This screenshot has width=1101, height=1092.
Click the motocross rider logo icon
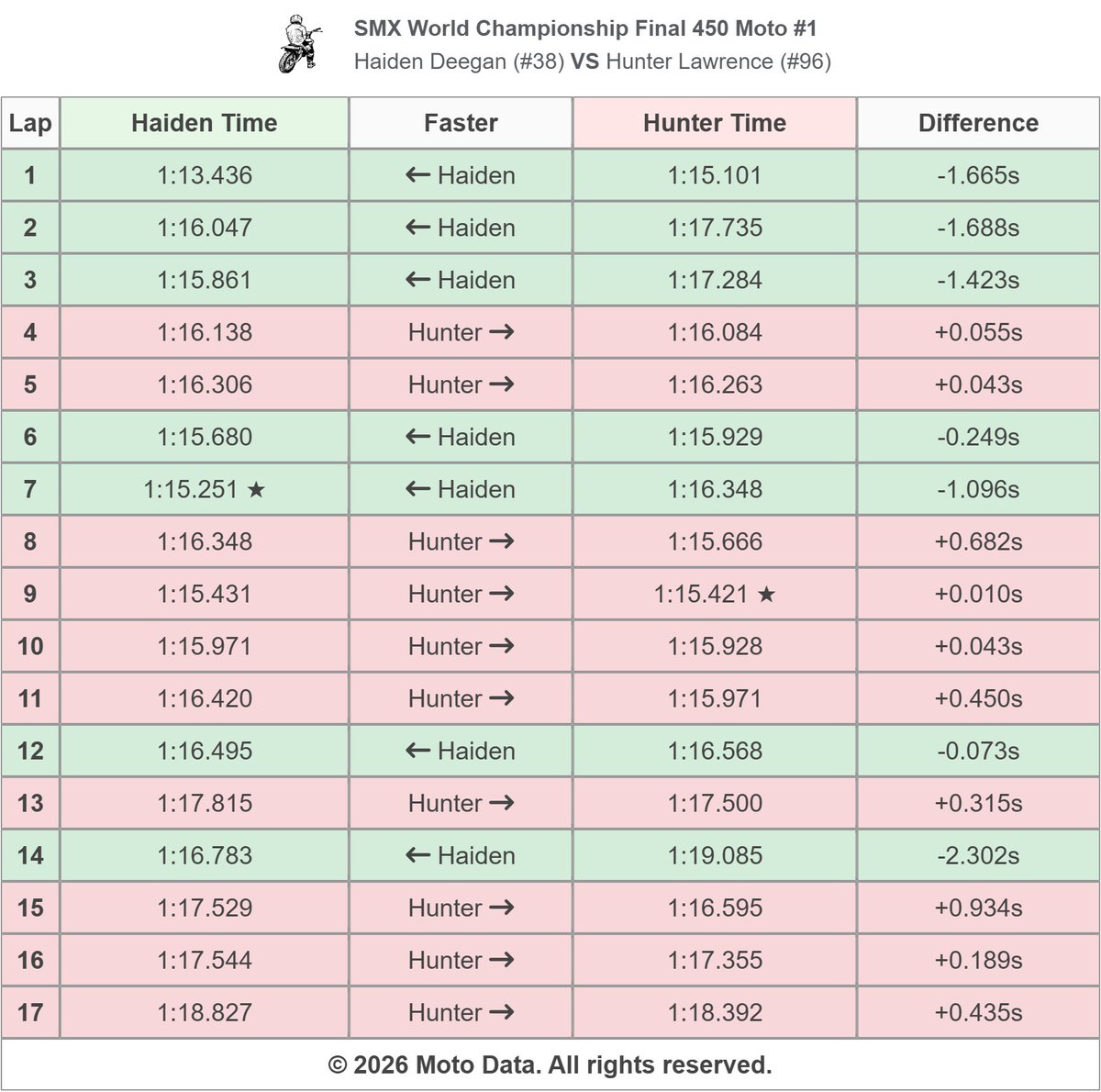click(299, 43)
